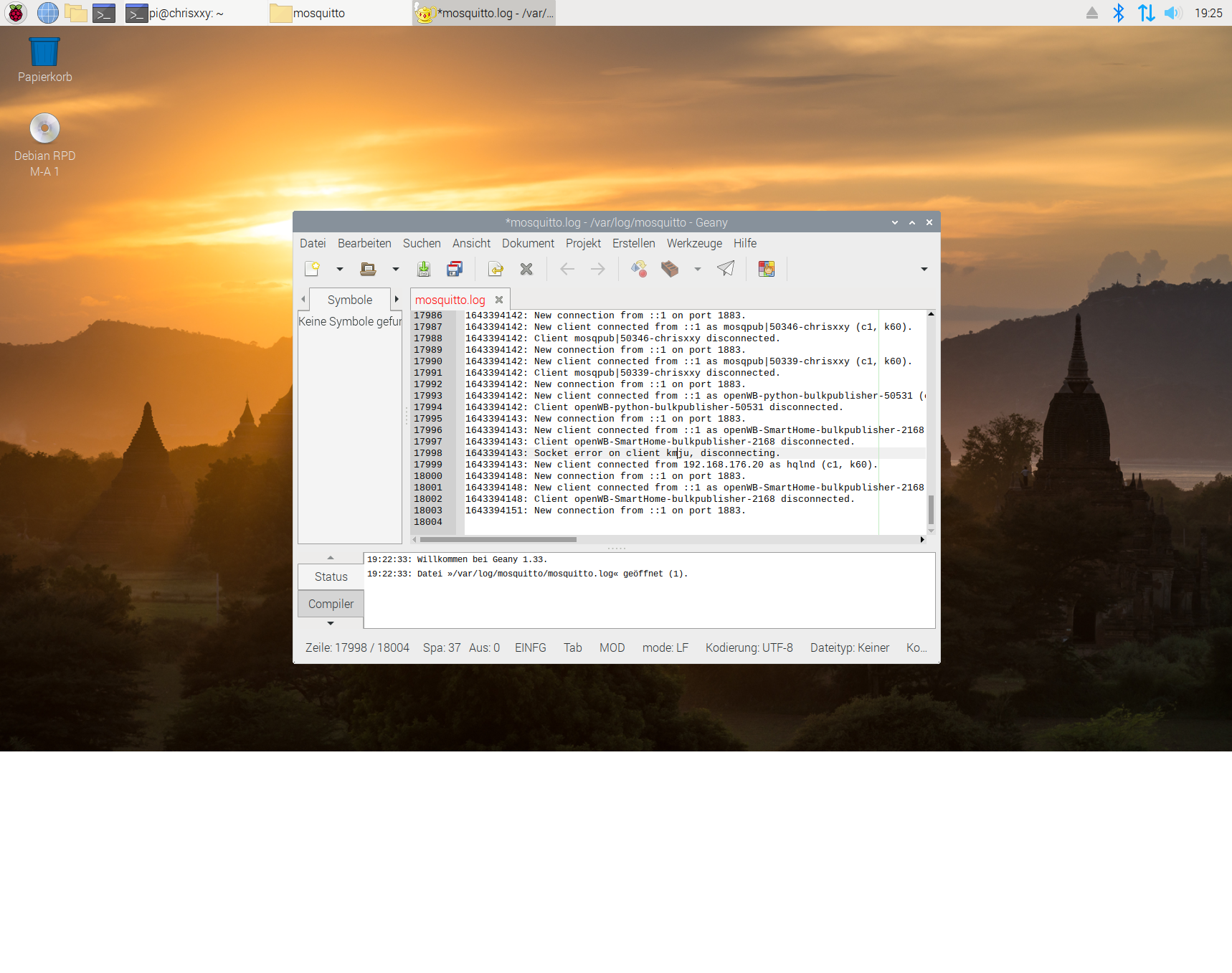Image resolution: width=1232 pixels, height=973 pixels.
Task: Save the current file with green arrow icon
Action: tap(424, 269)
